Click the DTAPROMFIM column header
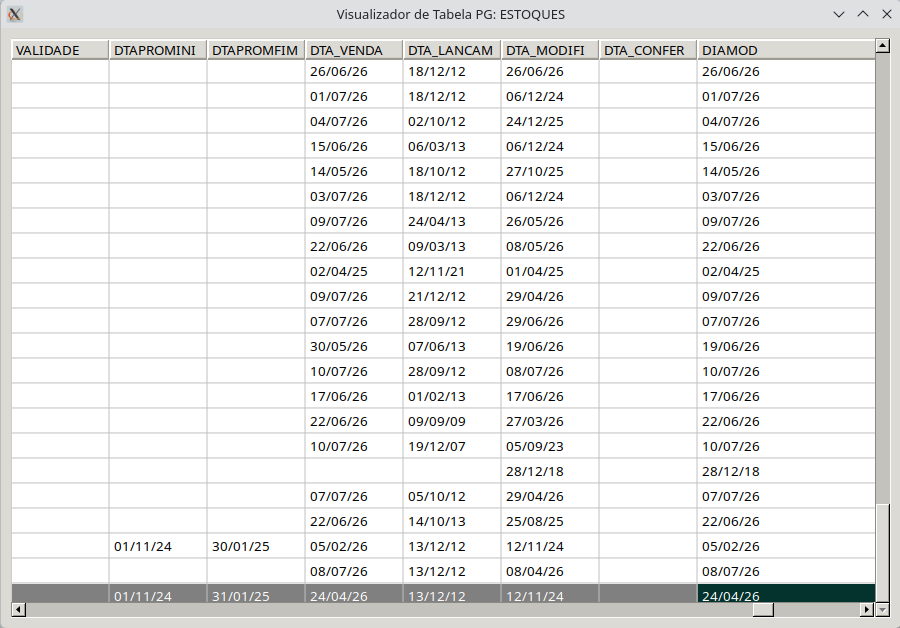The width and height of the screenshot is (900, 628). pyautogui.click(x=256, y=51)
